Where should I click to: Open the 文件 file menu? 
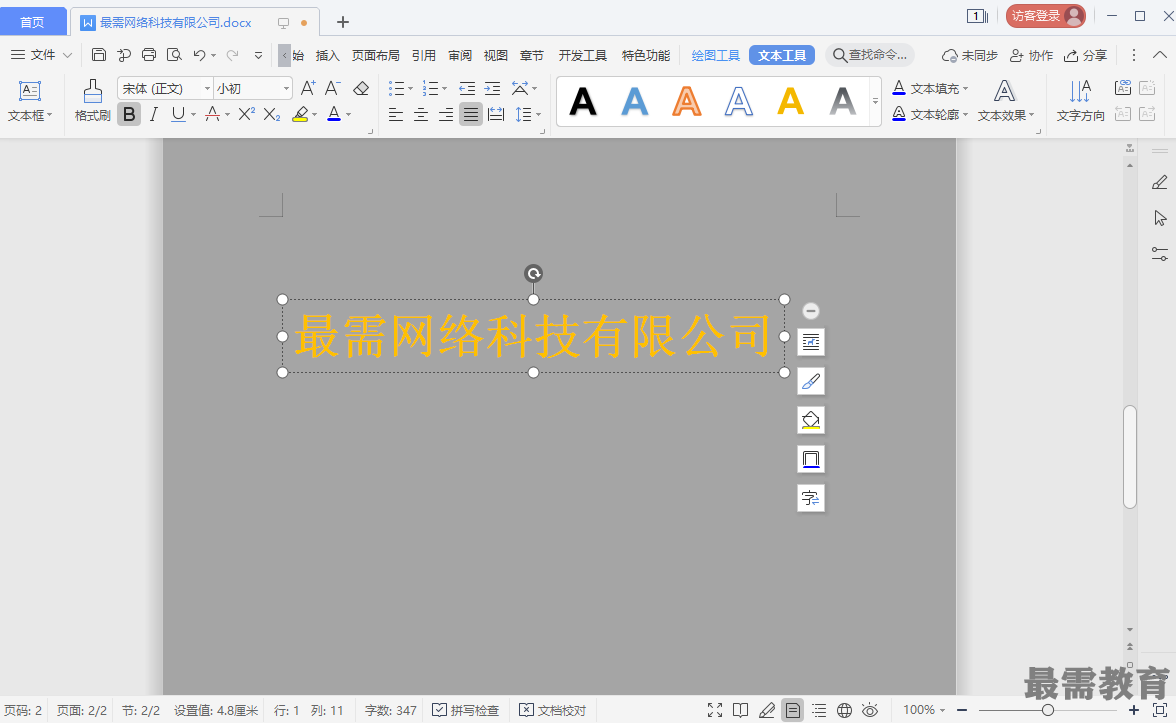(x=42, y=55)
